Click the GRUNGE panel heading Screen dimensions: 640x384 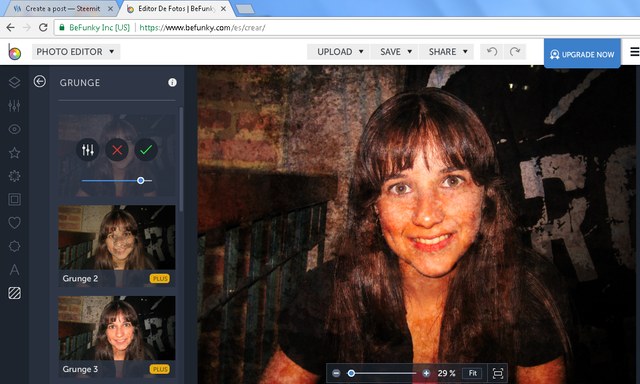pos(80,83)
